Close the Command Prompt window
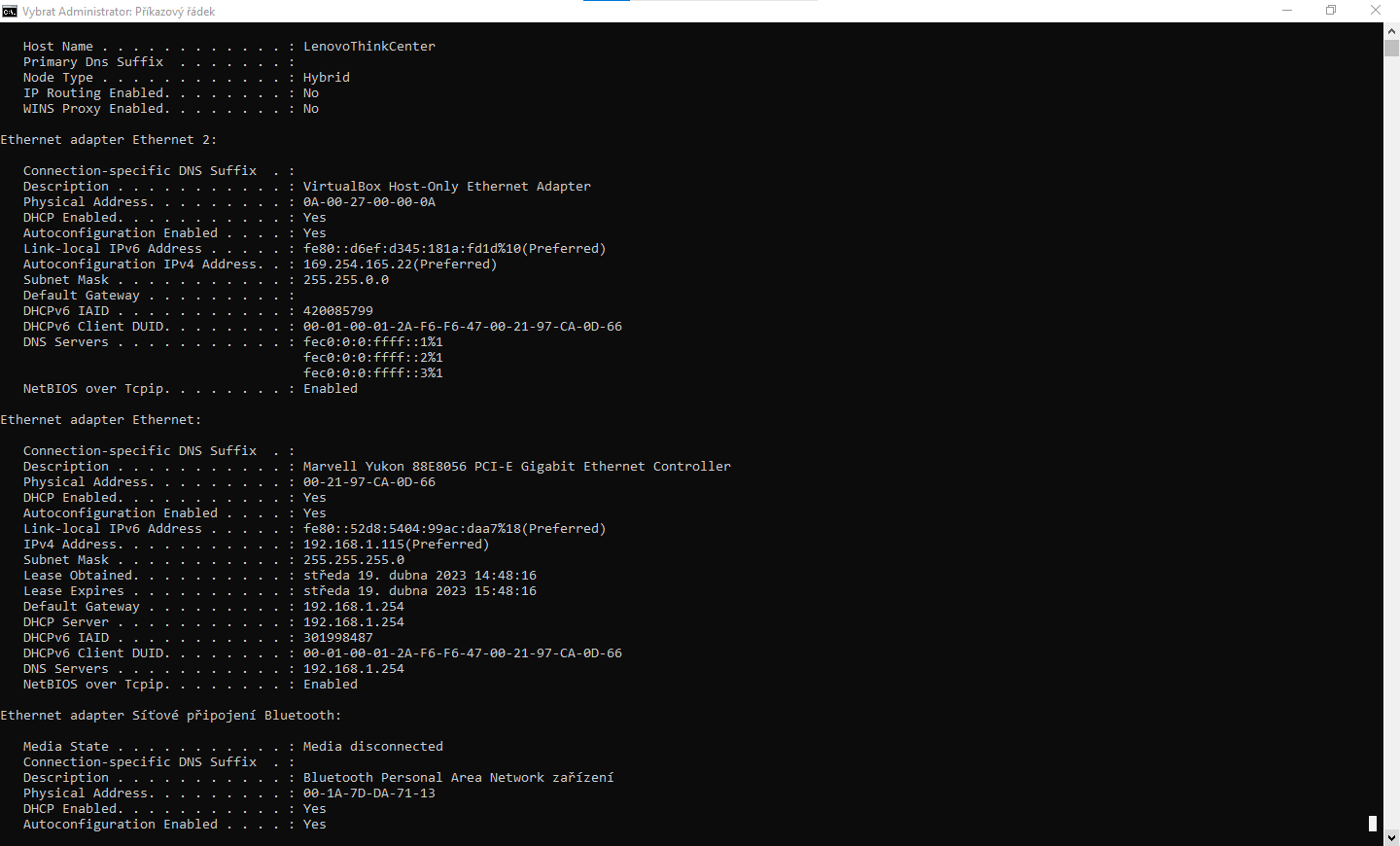This screenshot has width=1400, height=846. point(1376,11)
